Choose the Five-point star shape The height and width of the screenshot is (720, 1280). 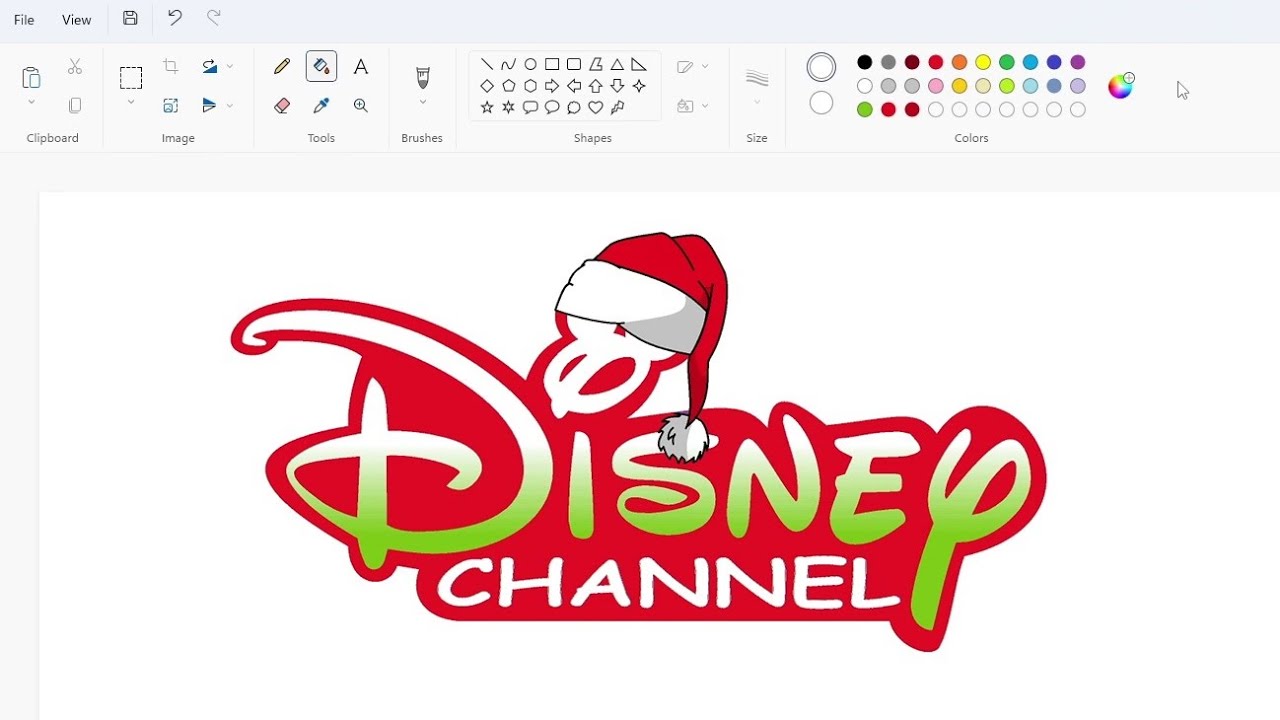click(x=487, y=107)
